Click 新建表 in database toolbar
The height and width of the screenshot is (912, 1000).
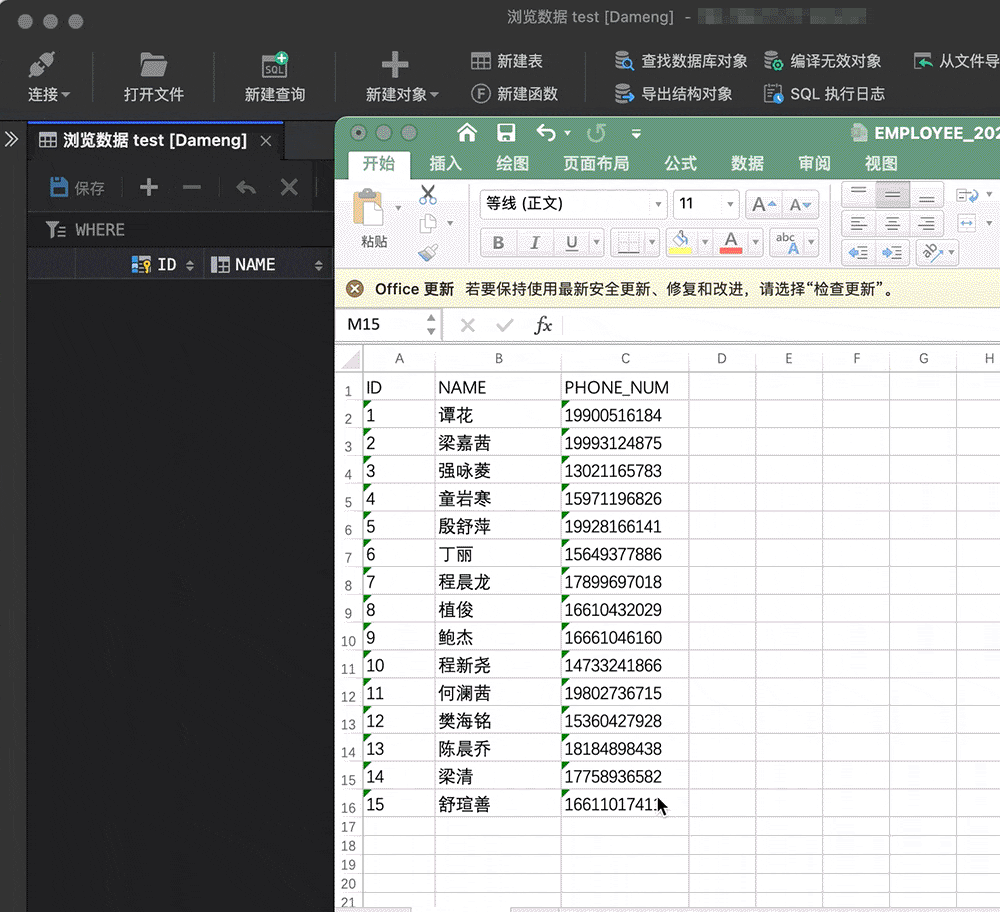[x=506, y=61]
